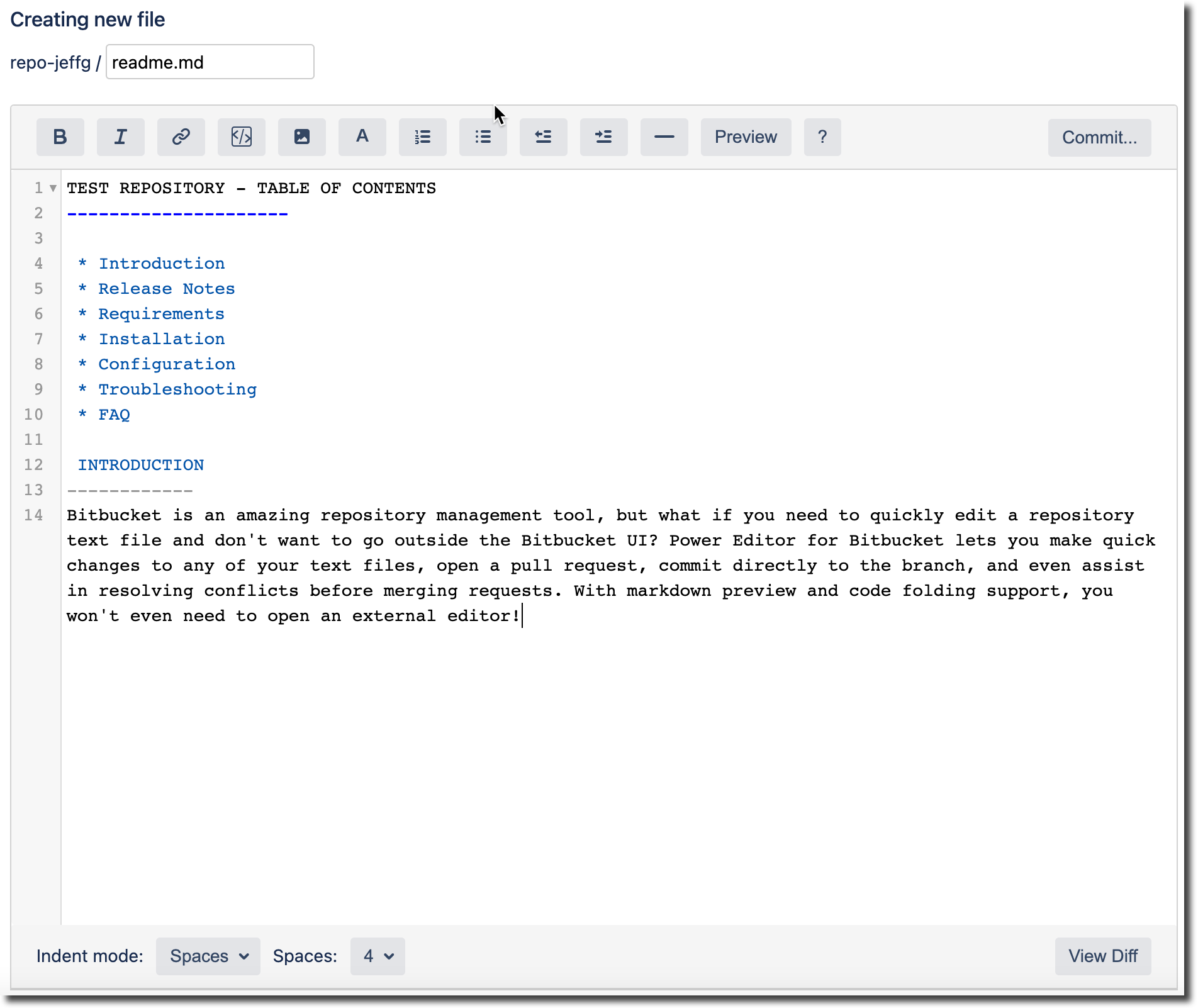1198x1008 pixels.
Task: Collapse the fold arrow on line 1
Action: pos(53,188)
